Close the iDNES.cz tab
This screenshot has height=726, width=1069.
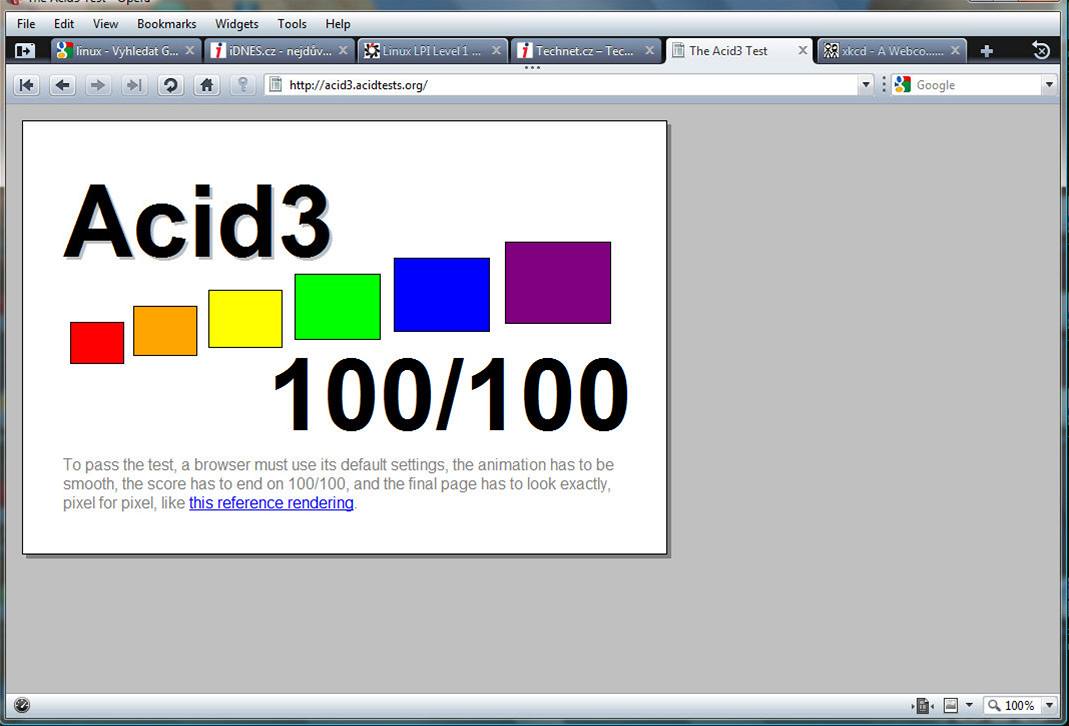tap(343, 51)
